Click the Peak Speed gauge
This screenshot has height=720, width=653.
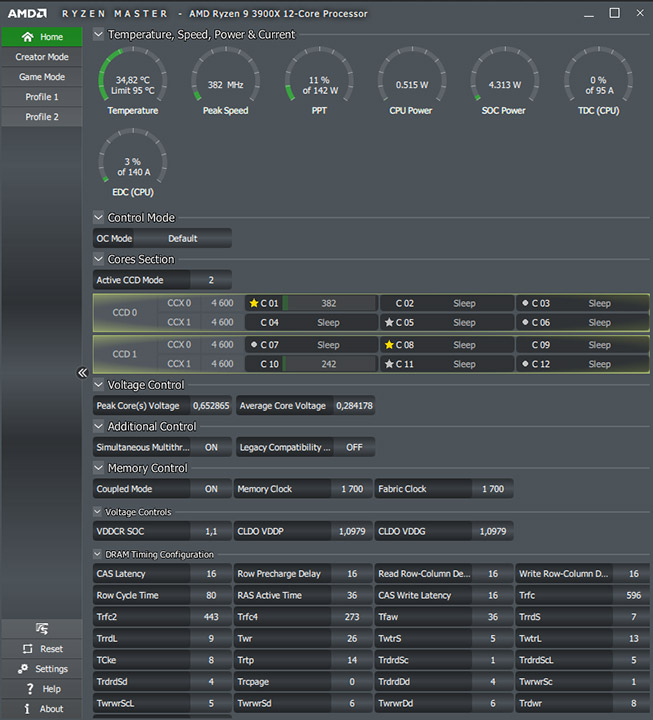point(225,81)
